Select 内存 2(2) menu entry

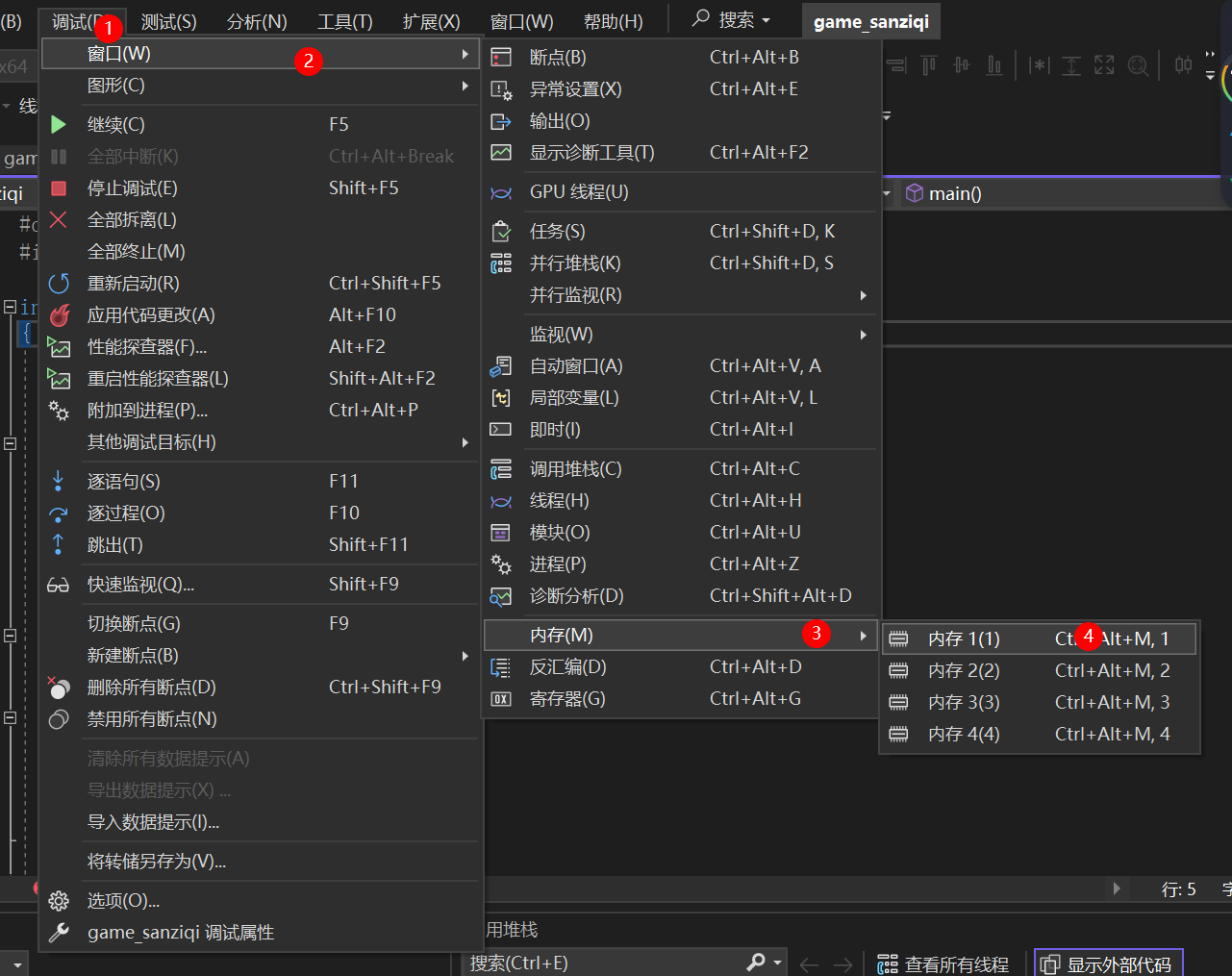[1041, 671]
